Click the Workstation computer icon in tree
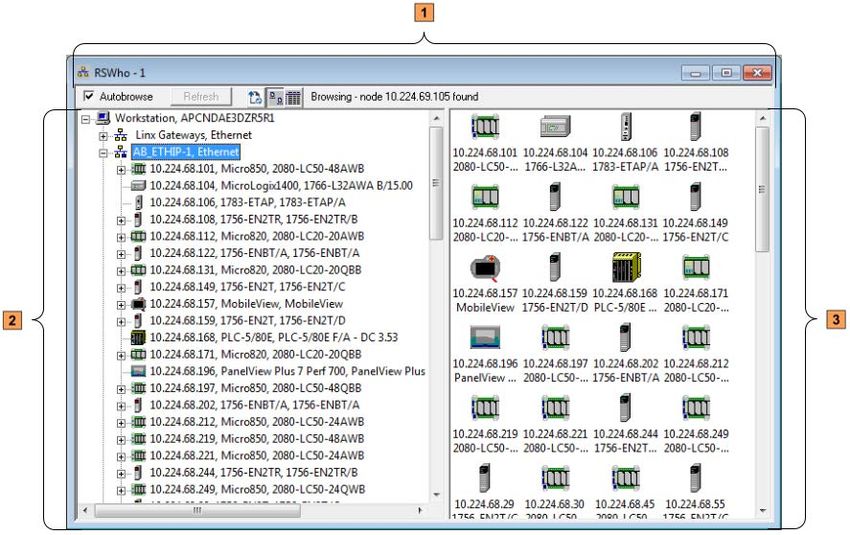 coord(103,118)
